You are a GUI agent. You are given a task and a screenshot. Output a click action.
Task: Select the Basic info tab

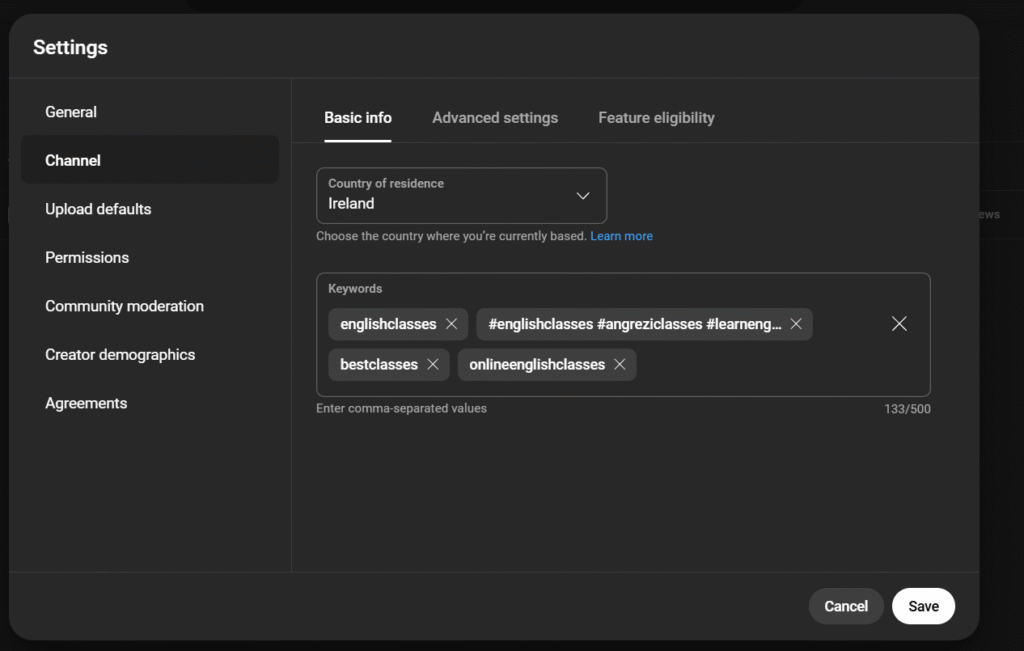point(358,118)
